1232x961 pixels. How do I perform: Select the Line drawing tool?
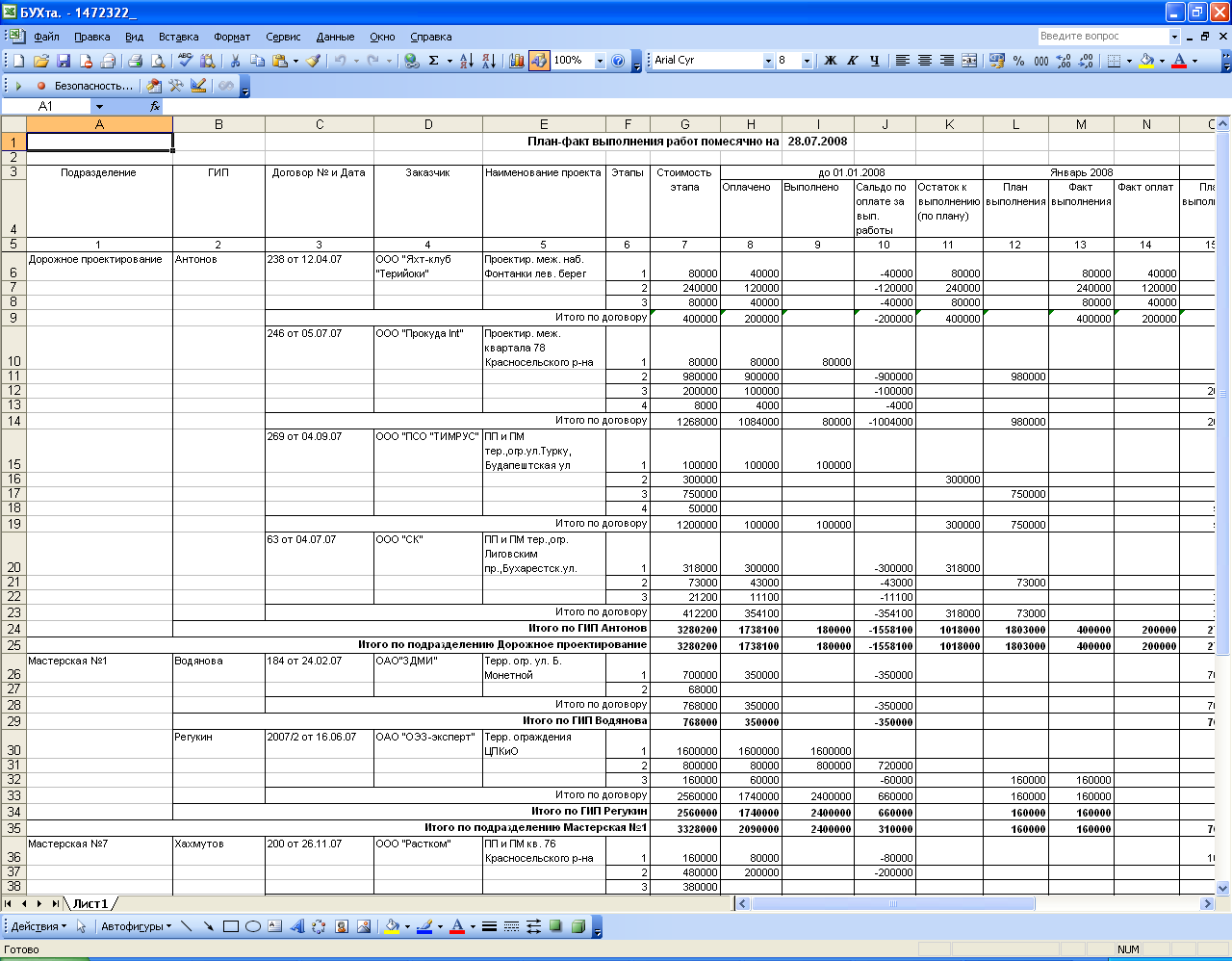point(186,926)
